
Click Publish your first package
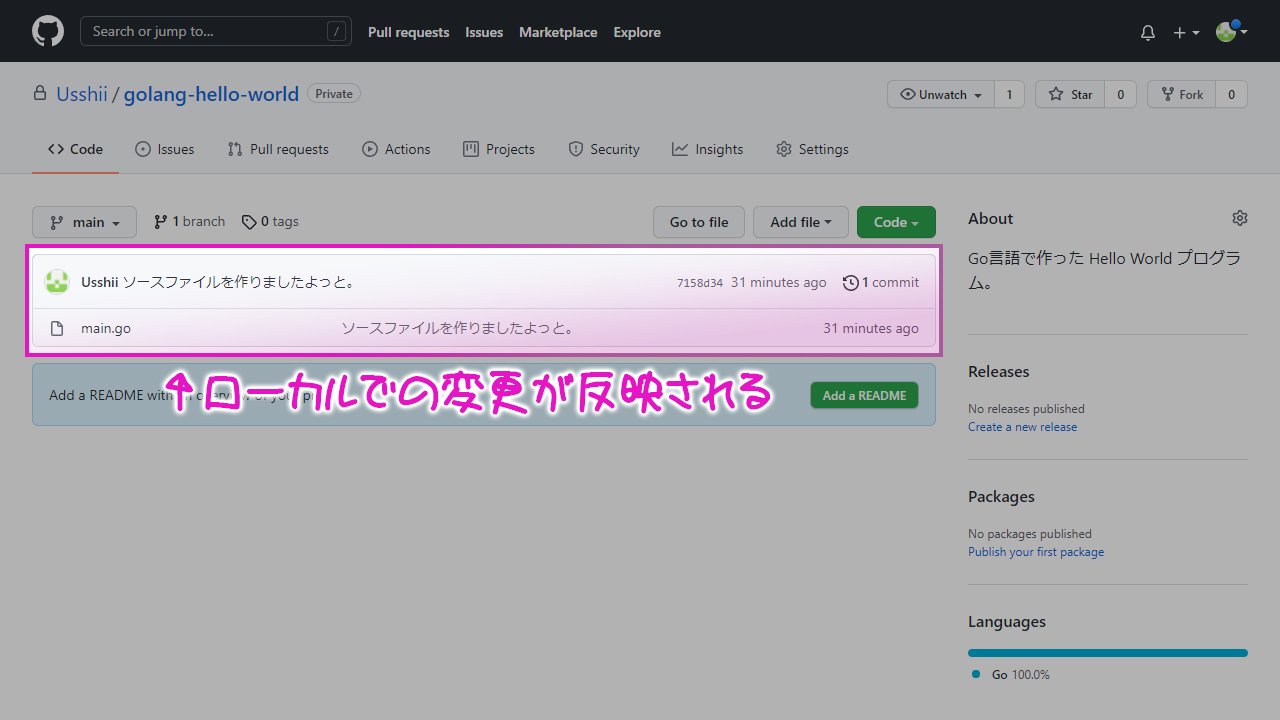point(1036,552)
